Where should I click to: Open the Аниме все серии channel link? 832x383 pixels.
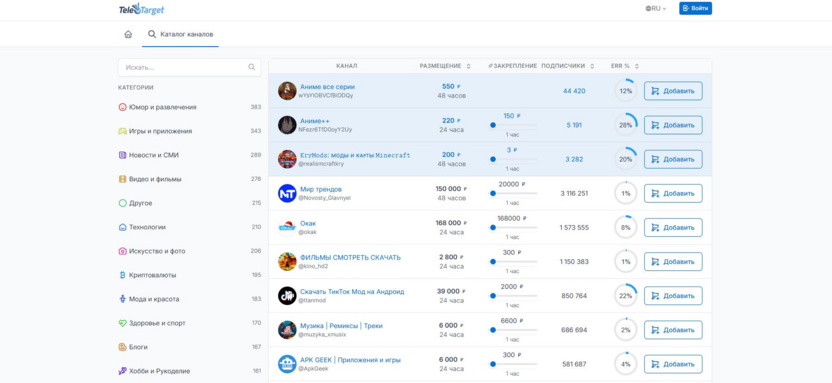(x=327, y=86)
